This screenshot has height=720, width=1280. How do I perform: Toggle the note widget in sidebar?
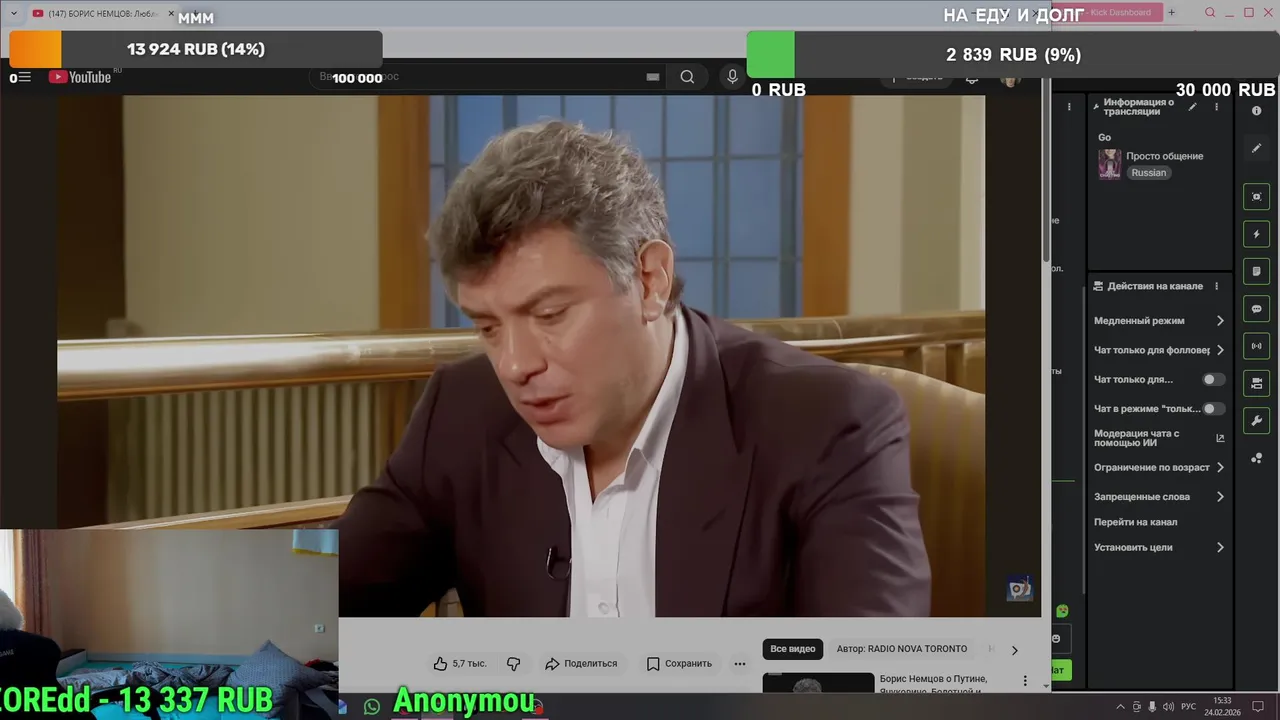pyautogui.click(x=1257, y=271)
